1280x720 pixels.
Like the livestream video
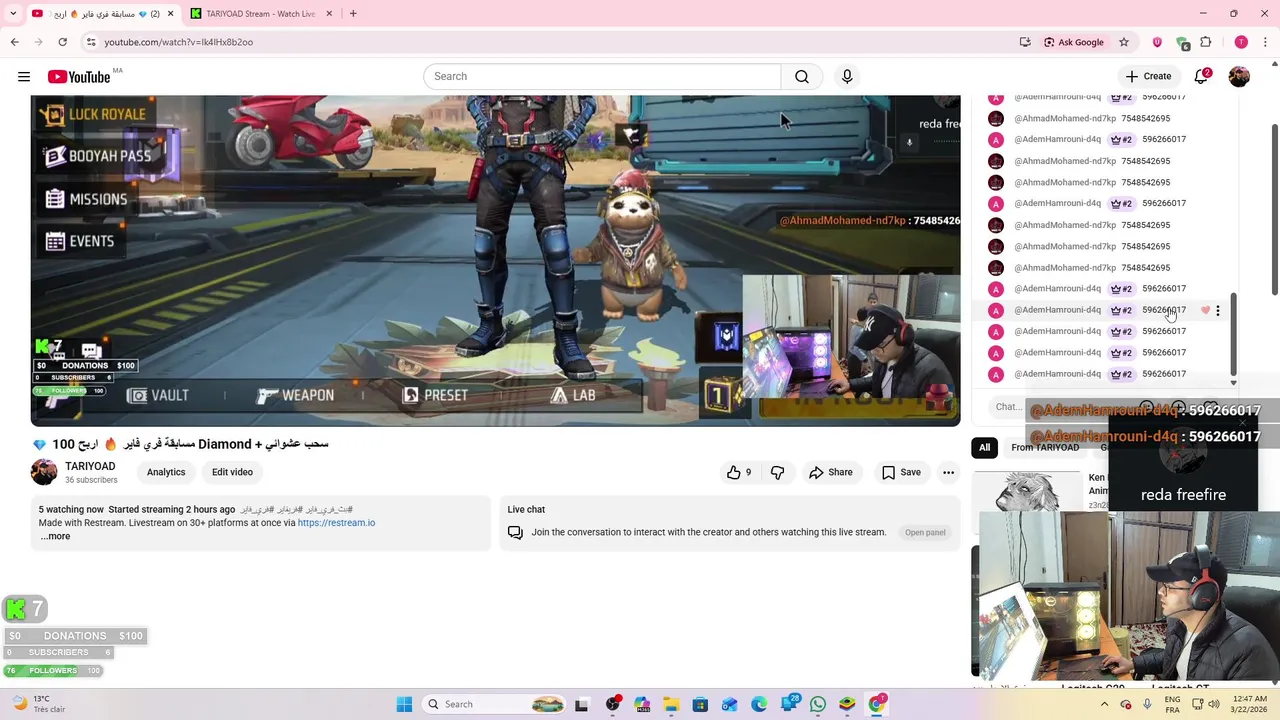pyautogui.click(x=739, y=472)
